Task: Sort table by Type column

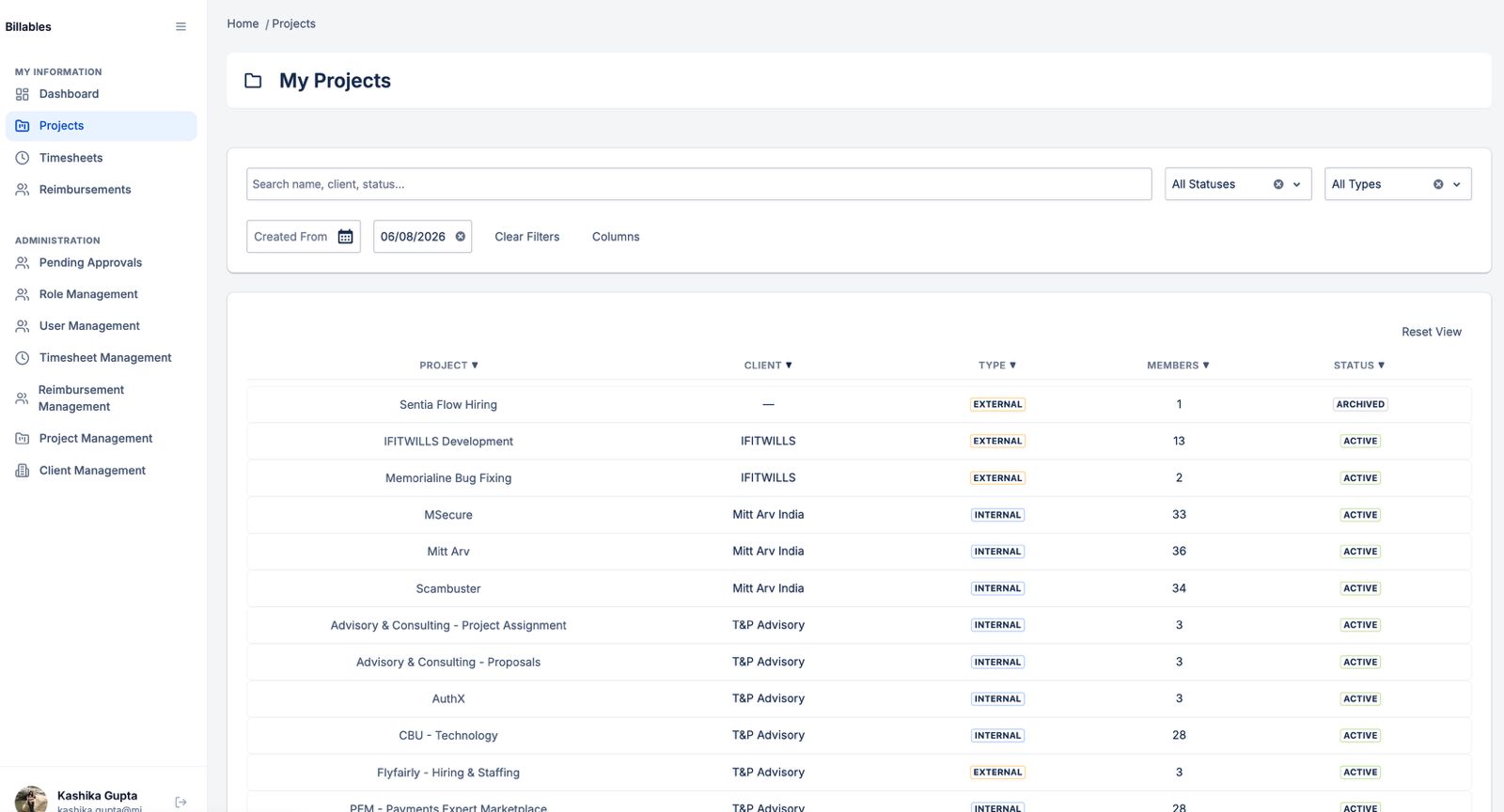Action: click(x=997, y=366)
